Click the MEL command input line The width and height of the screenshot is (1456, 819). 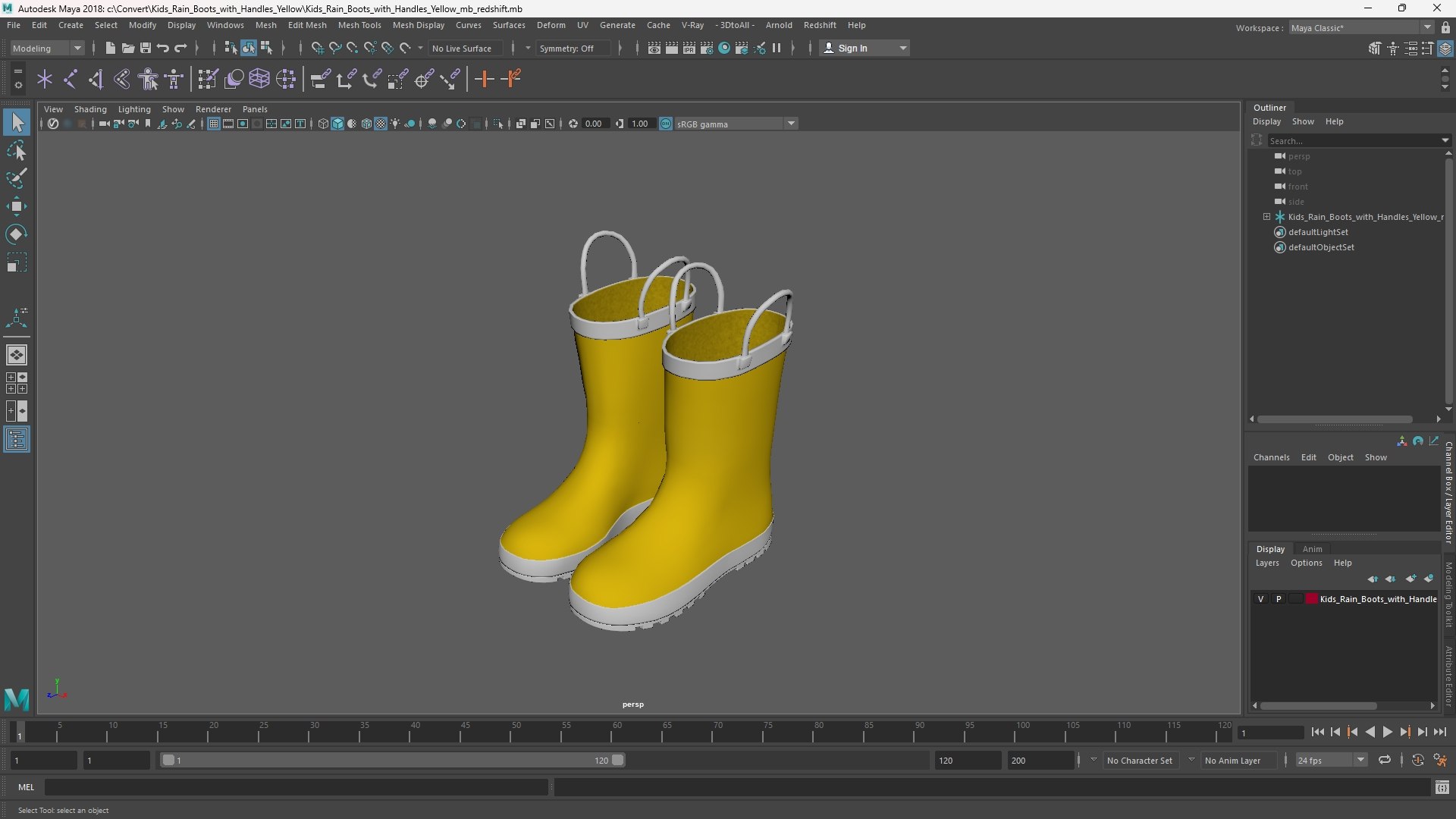coord(296,787)
